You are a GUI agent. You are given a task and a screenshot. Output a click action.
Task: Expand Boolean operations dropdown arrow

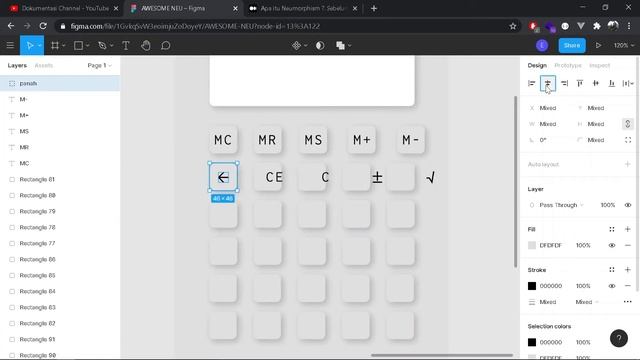coord(350,46)
